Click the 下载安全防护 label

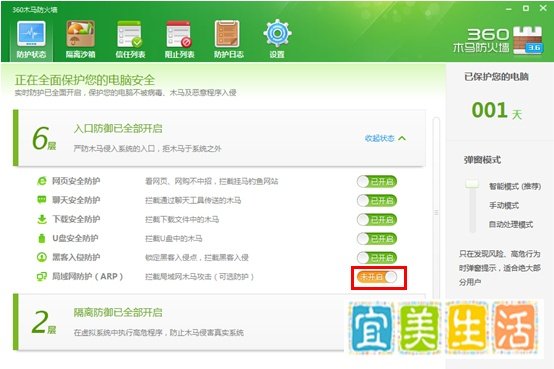pos(76,219)
